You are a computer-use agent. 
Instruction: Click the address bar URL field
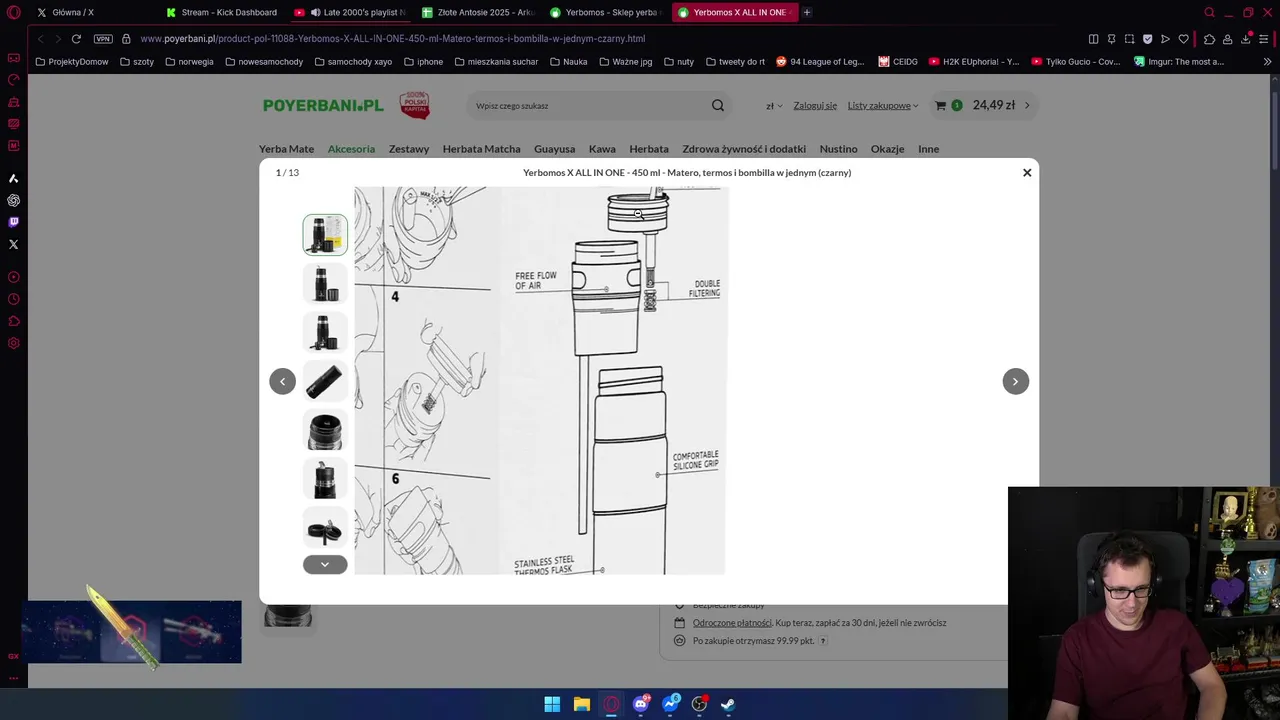[x=600, y=39]
